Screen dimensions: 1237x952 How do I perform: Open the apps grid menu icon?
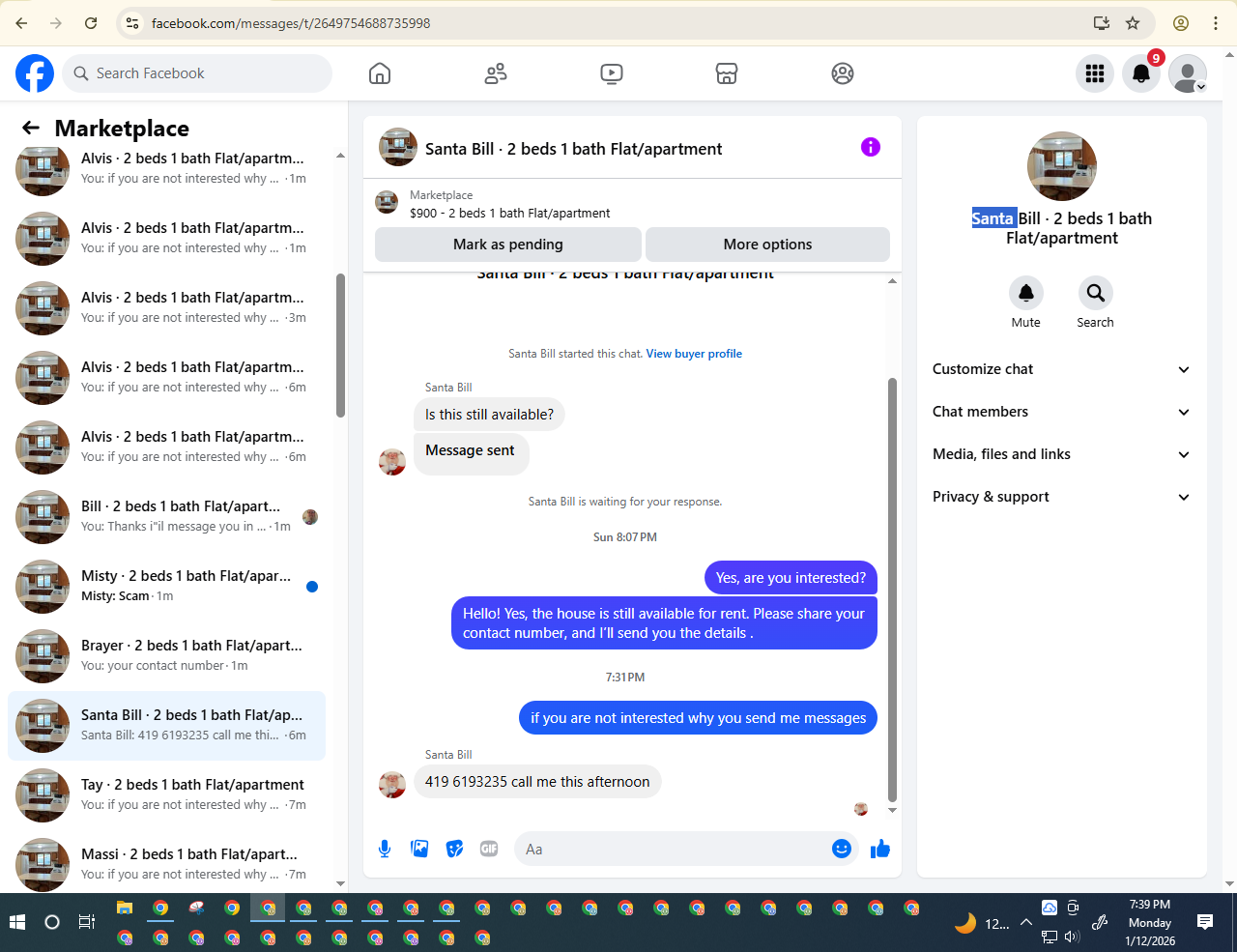[x=1095, y=73]
